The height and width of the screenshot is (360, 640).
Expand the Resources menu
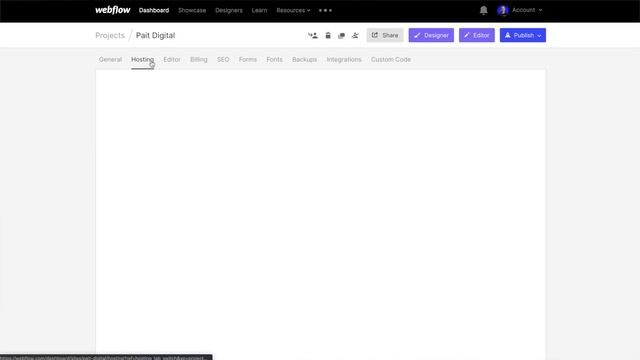tap(293, 10)
